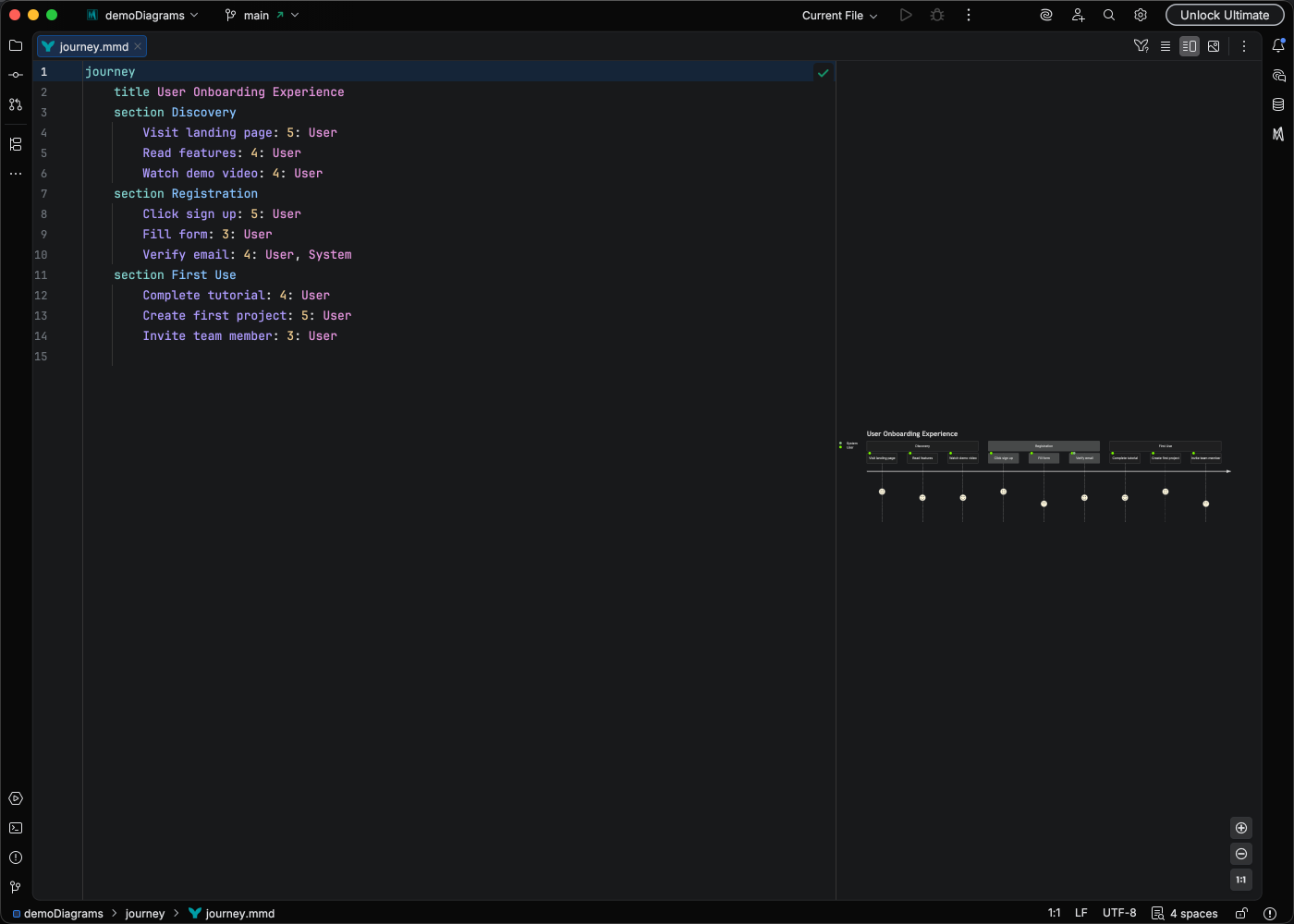Switch to editor-only view mode
Screen dimensions: 1294x924
coord(1166,46)
